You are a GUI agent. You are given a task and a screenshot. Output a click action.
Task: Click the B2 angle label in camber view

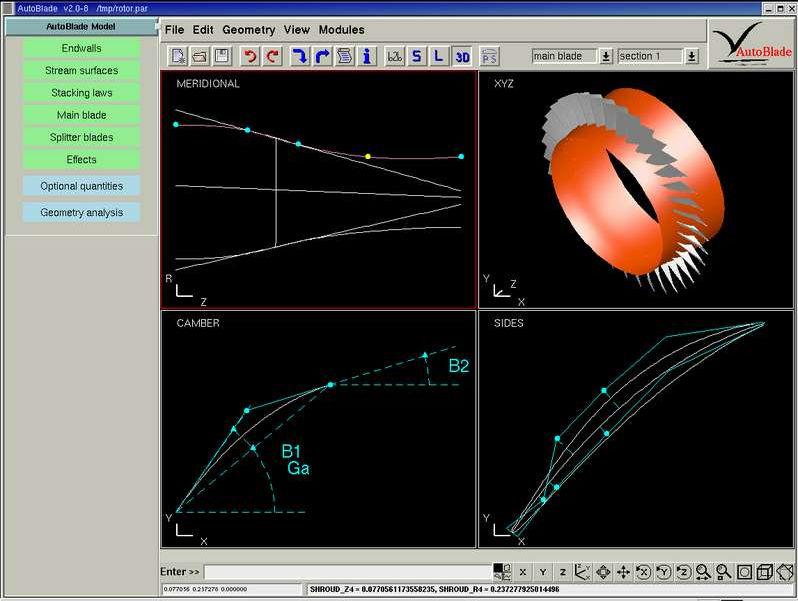pyautogui.click(x=459, y=366)
